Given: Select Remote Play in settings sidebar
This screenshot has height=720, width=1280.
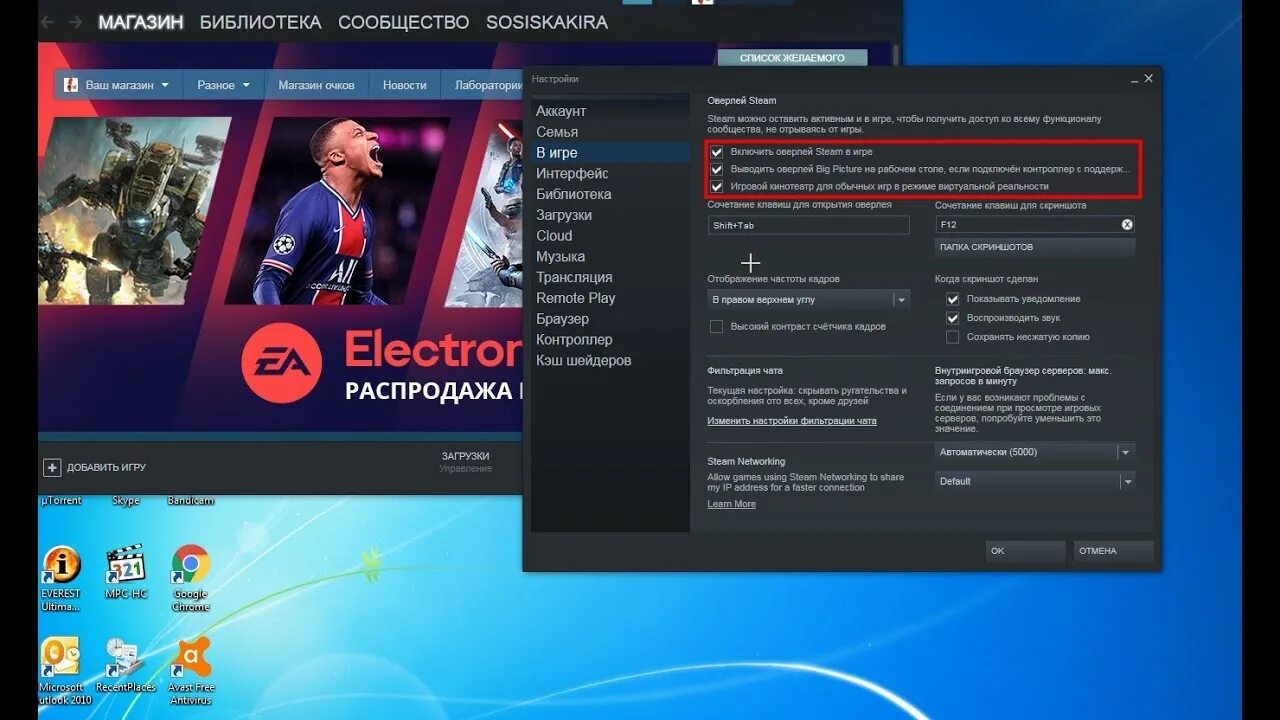Looking at the screenshot, I should tap(576, 298).
